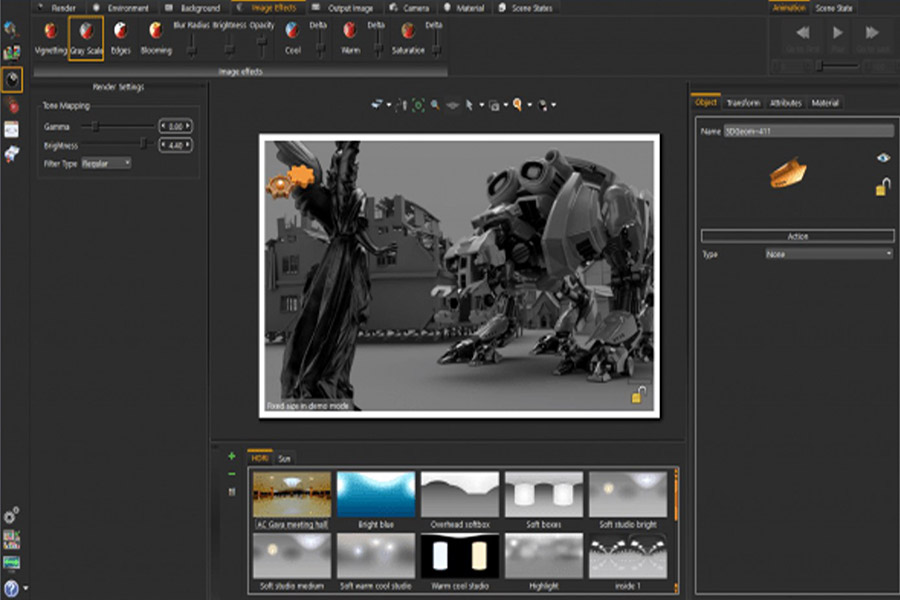Viewport: 900px width, 600px height.
Task: Click the orange light bulb icon in viewport toolbar
Action: point(518,103)
